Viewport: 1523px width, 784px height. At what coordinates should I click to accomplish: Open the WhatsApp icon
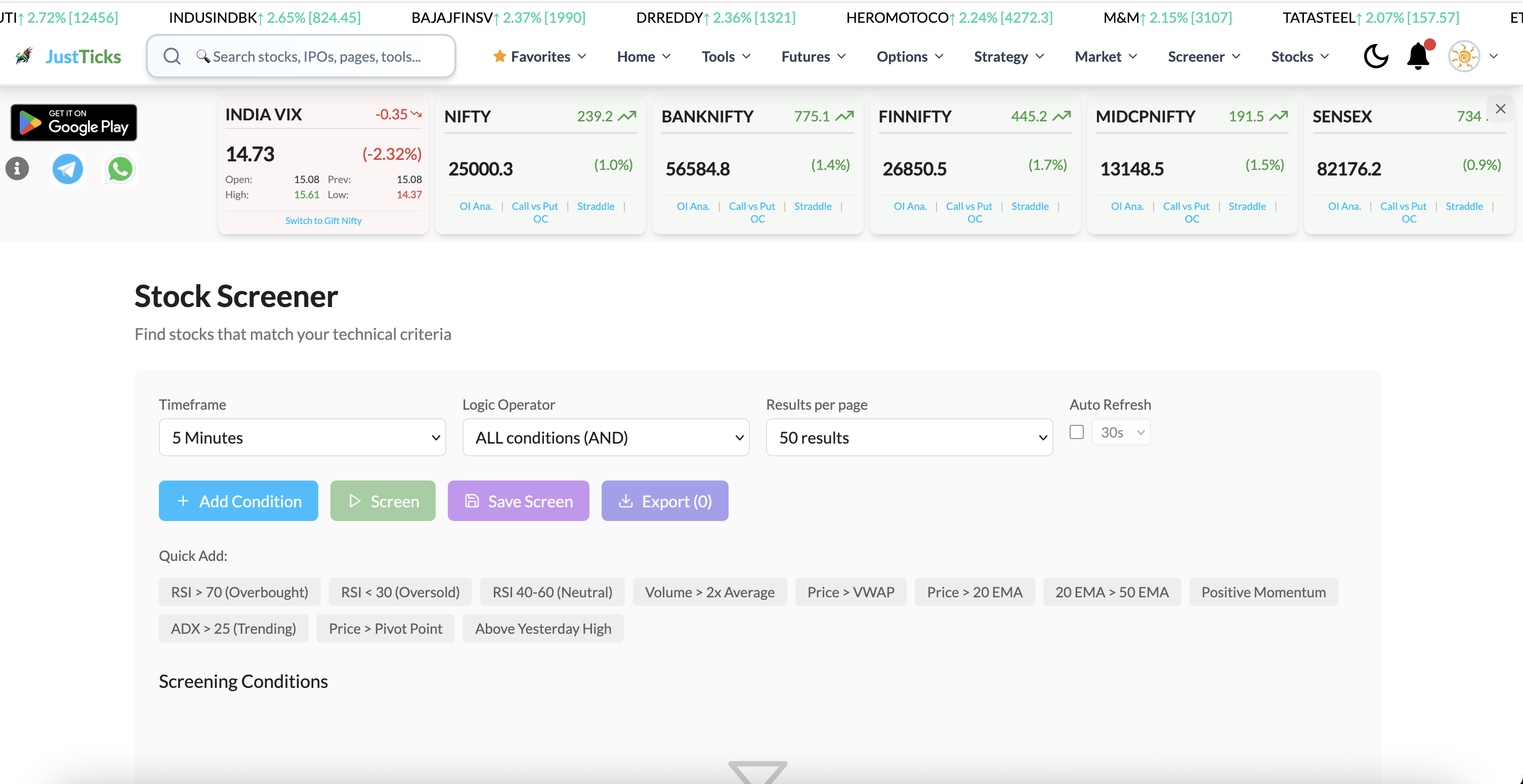120,169
